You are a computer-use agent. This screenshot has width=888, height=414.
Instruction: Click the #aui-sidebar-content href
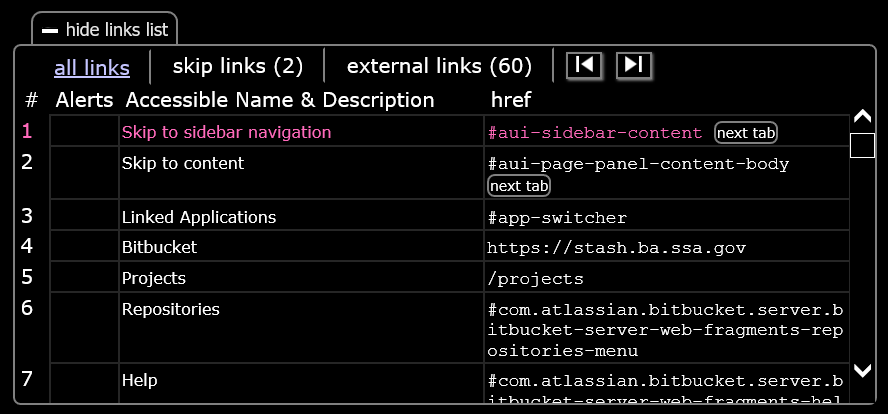coord(595,133)
